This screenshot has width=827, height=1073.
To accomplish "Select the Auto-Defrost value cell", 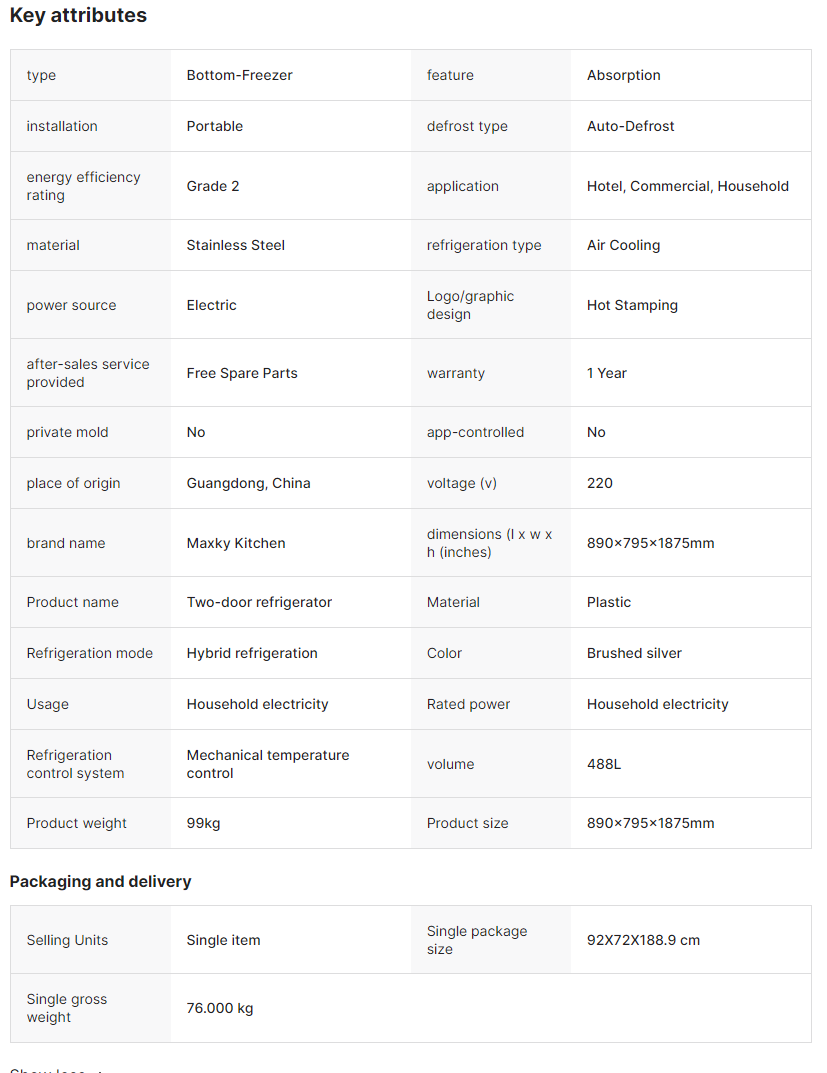I will (x=631, y=126).
